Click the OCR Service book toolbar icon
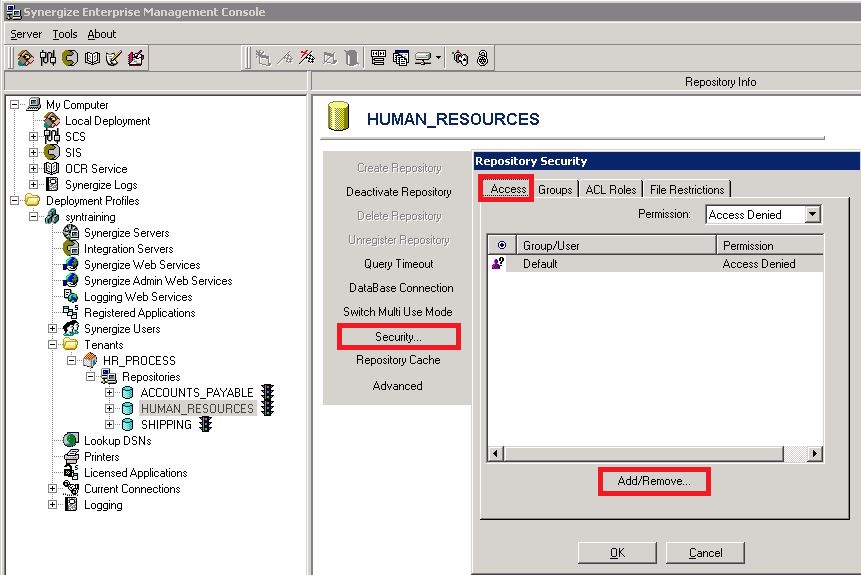 click(92, 58)
